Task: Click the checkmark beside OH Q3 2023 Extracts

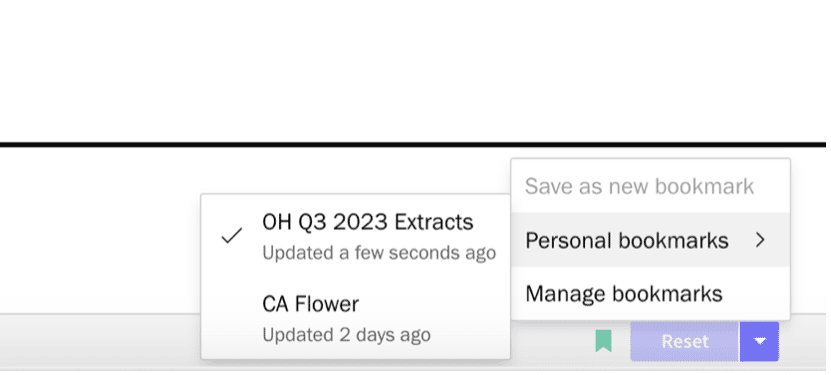Action: pos(232,235)
